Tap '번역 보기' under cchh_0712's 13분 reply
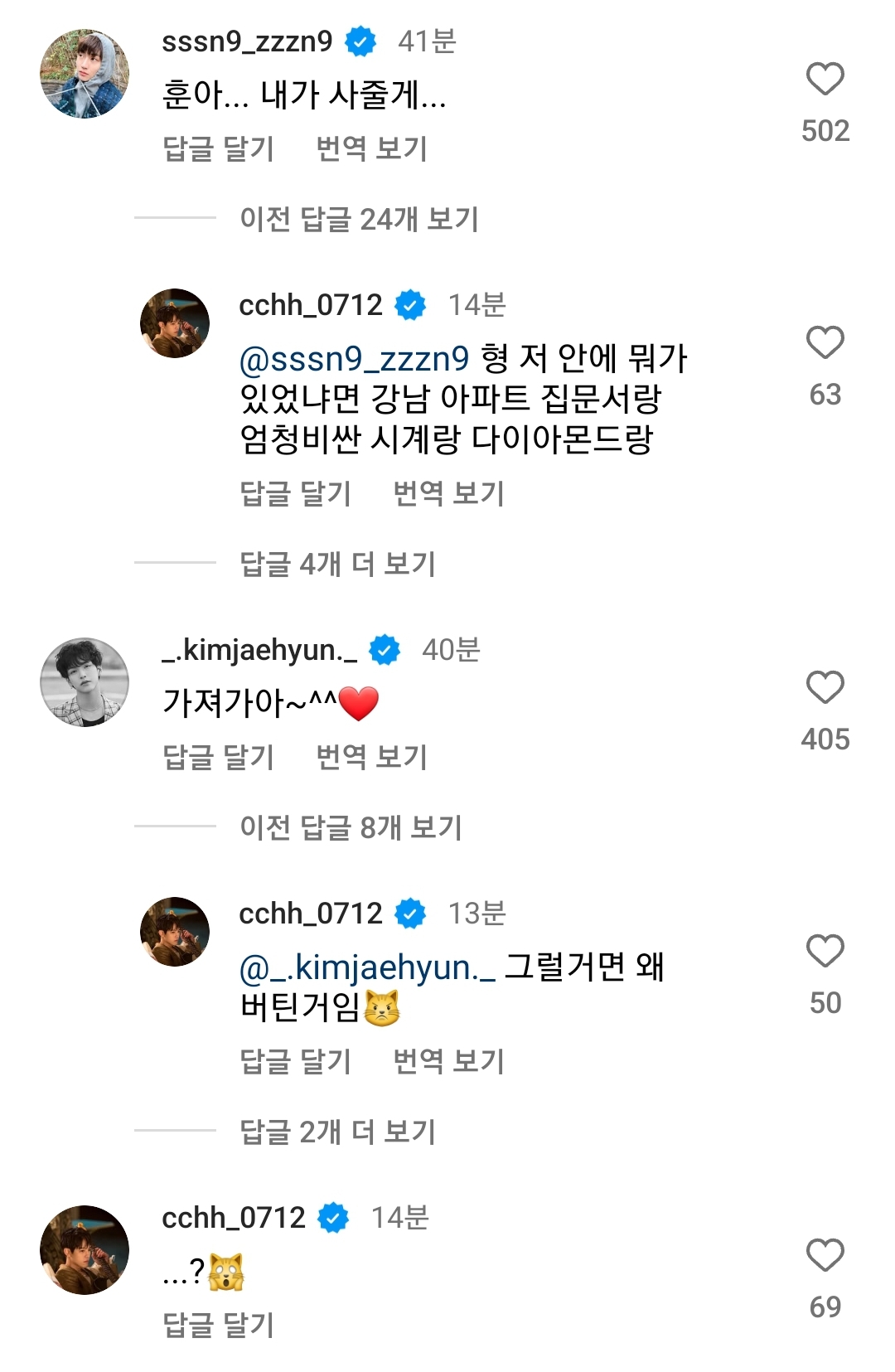Viewport: 895px width, 1372px height. [448, 1061]
